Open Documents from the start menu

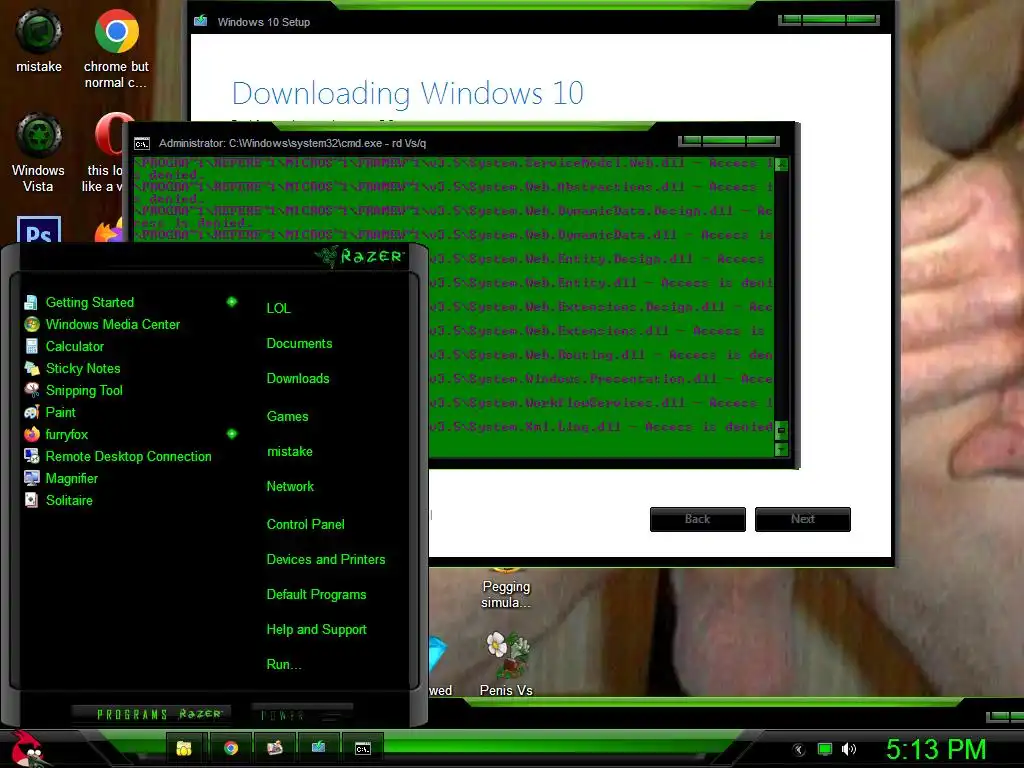point(299,344)
